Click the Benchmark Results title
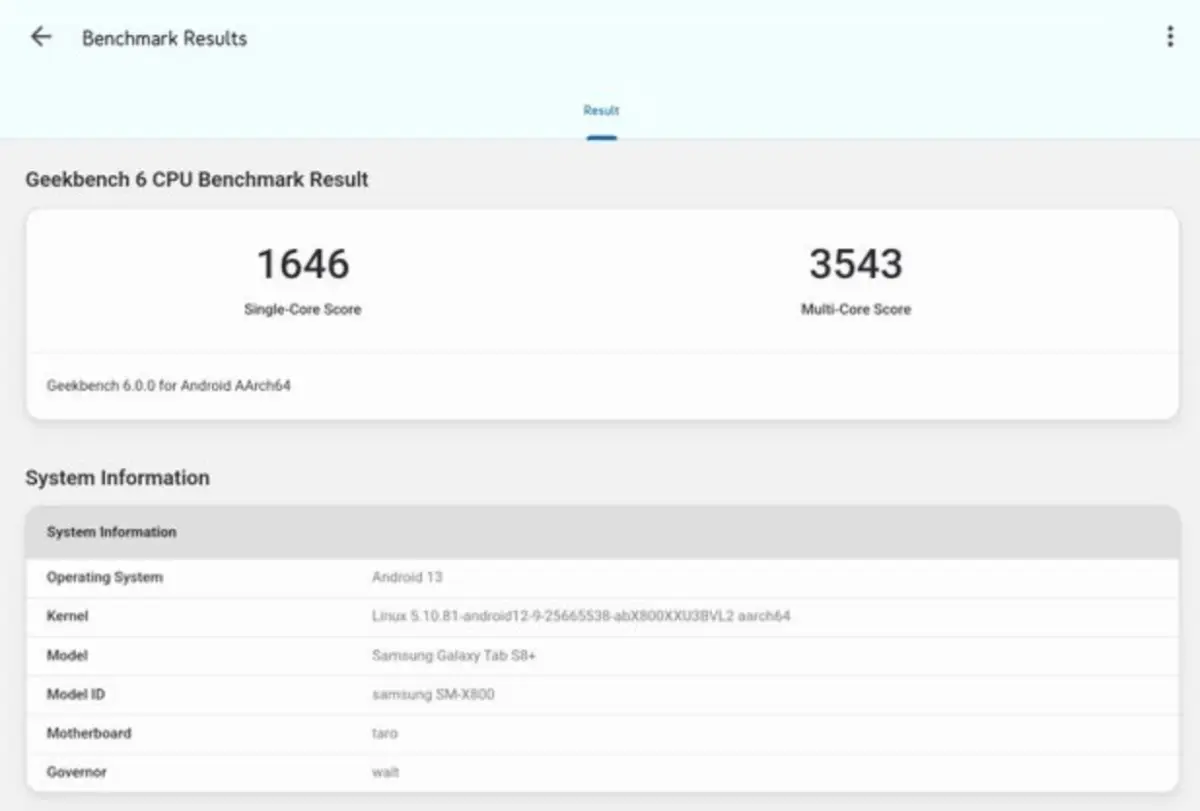The height and width of the screenshot is (811, 1200). (164, 38)
